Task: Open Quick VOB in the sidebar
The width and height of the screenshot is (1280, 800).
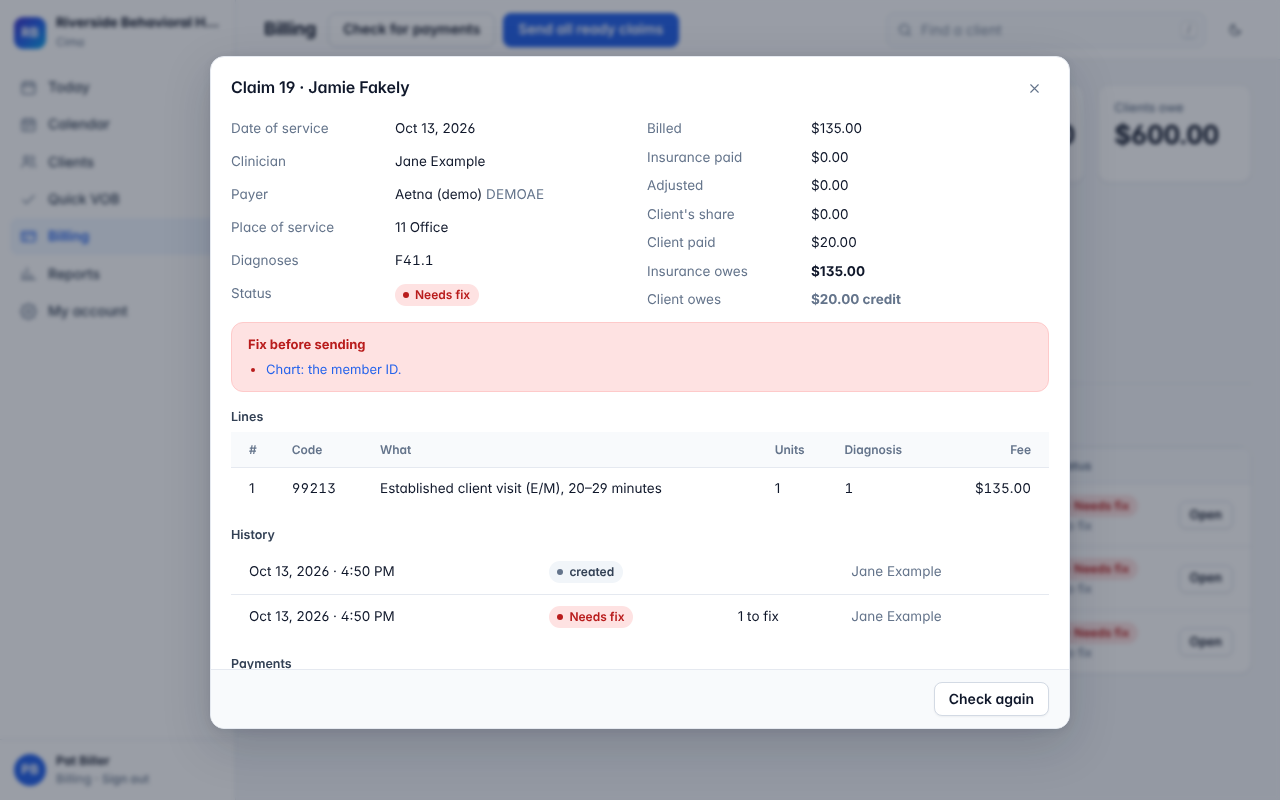Action: pos(117,199)
